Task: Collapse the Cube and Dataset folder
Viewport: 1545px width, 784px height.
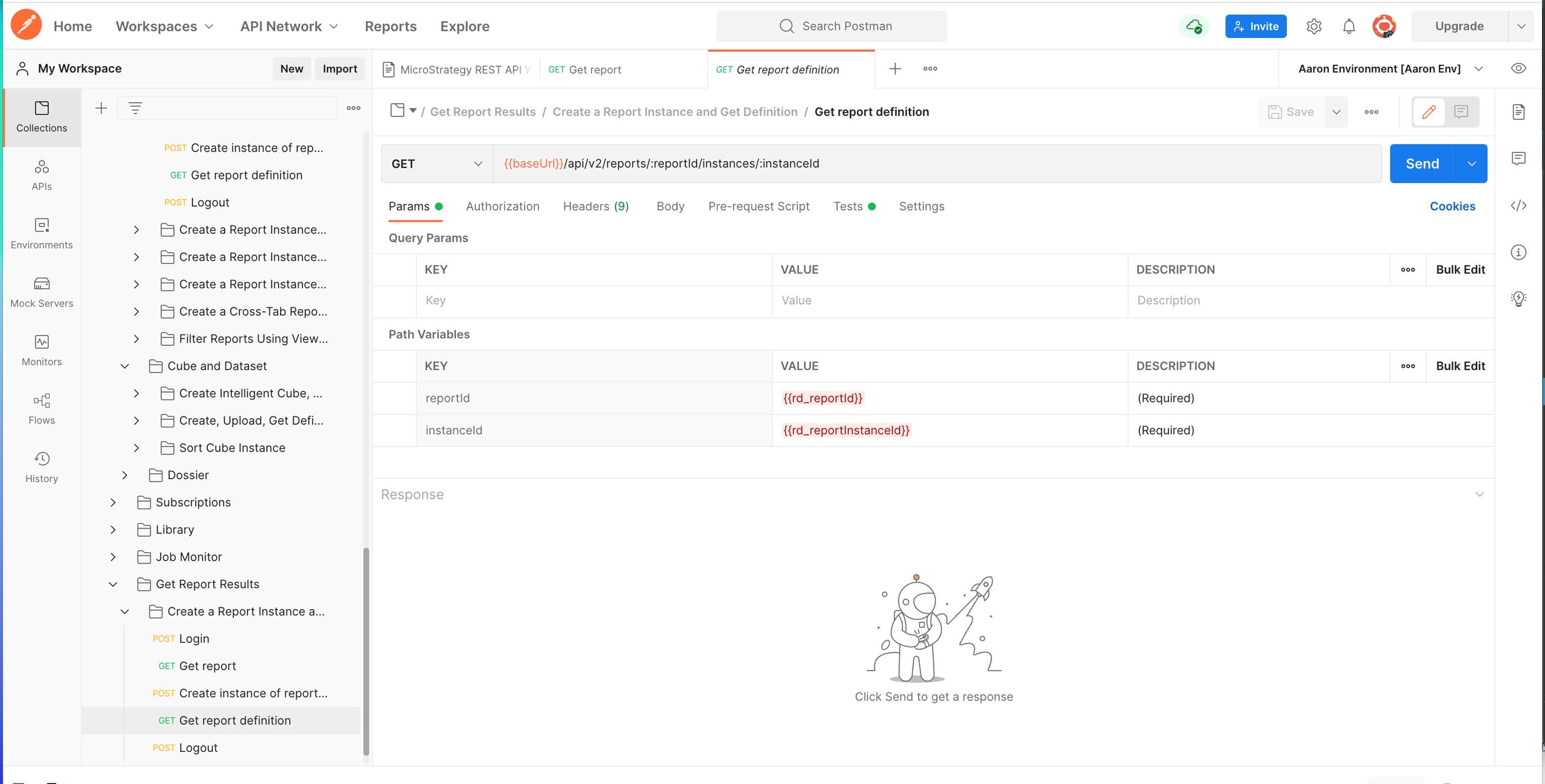Action: (x=124, y=366)
